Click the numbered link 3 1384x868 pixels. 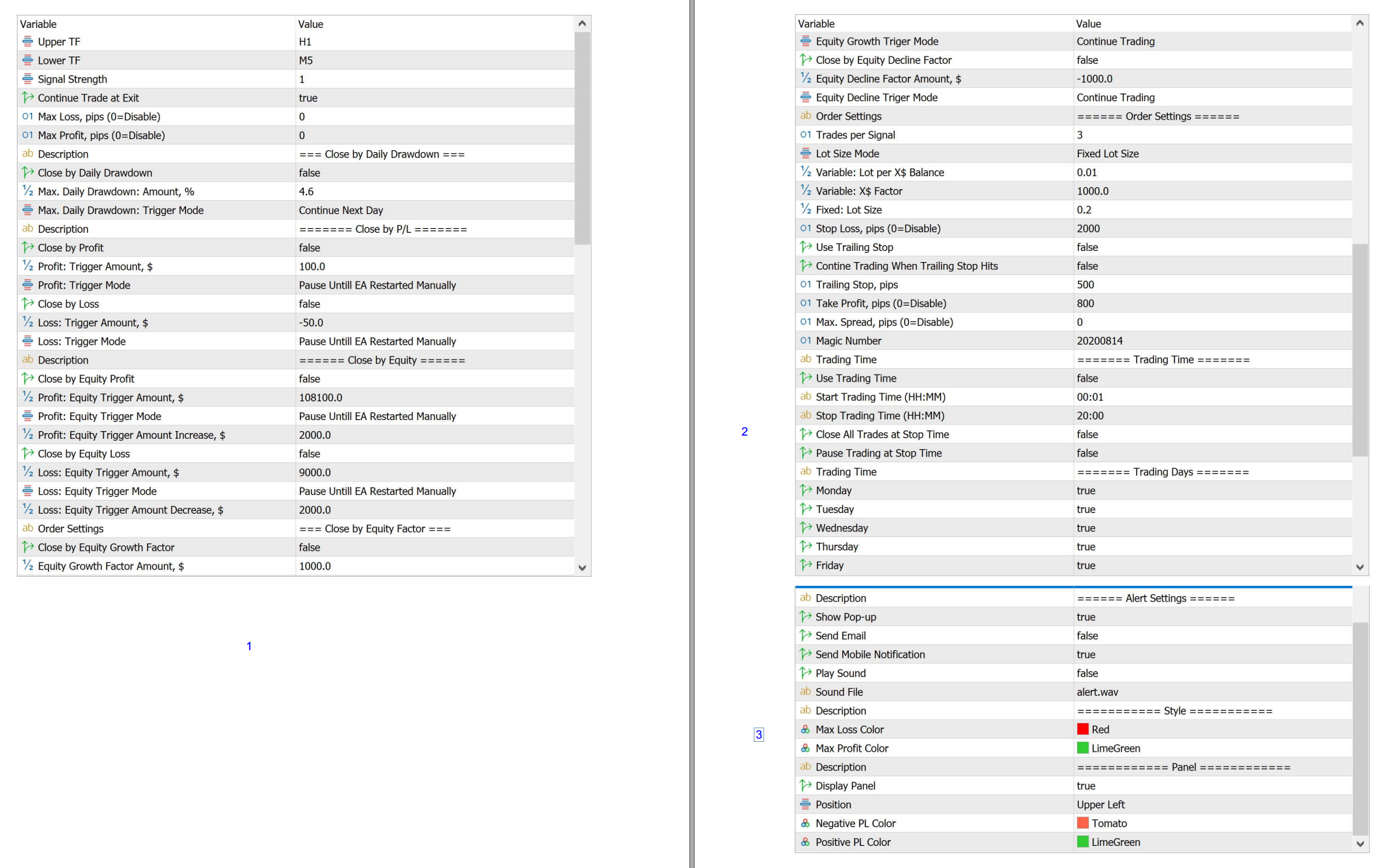point(758,735)
